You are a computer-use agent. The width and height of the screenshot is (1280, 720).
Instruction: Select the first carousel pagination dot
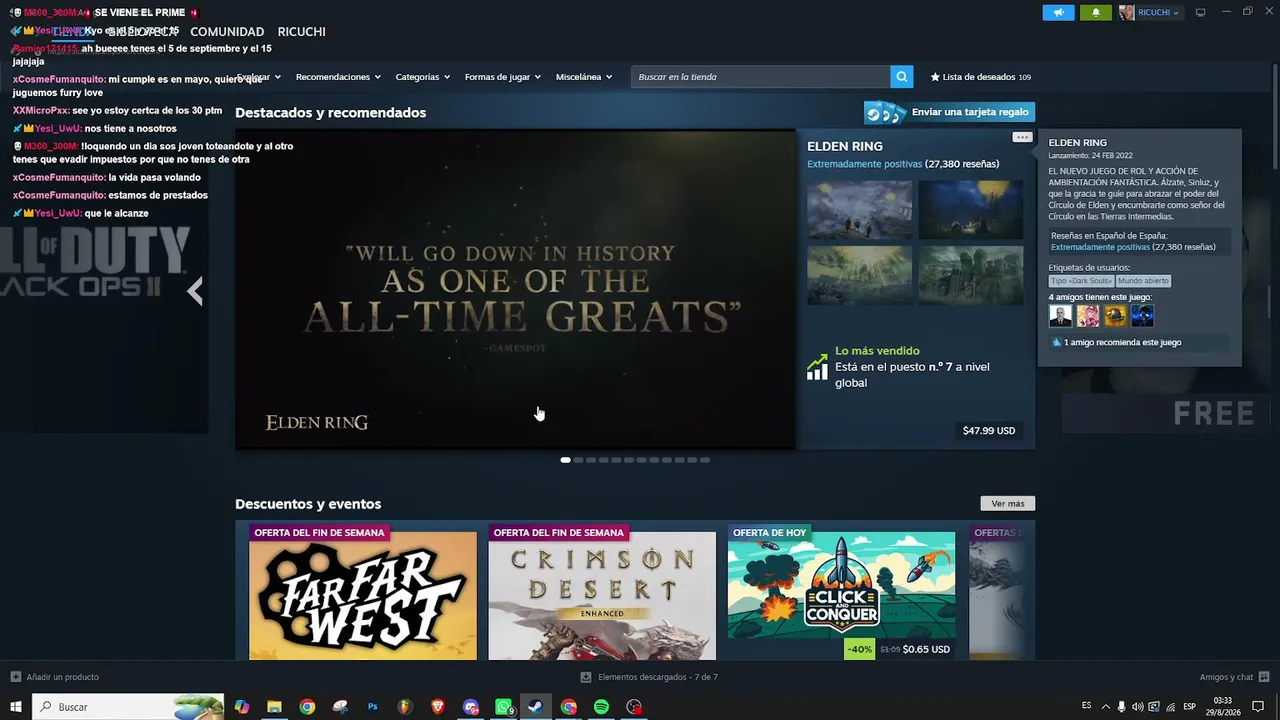point(565,460)
